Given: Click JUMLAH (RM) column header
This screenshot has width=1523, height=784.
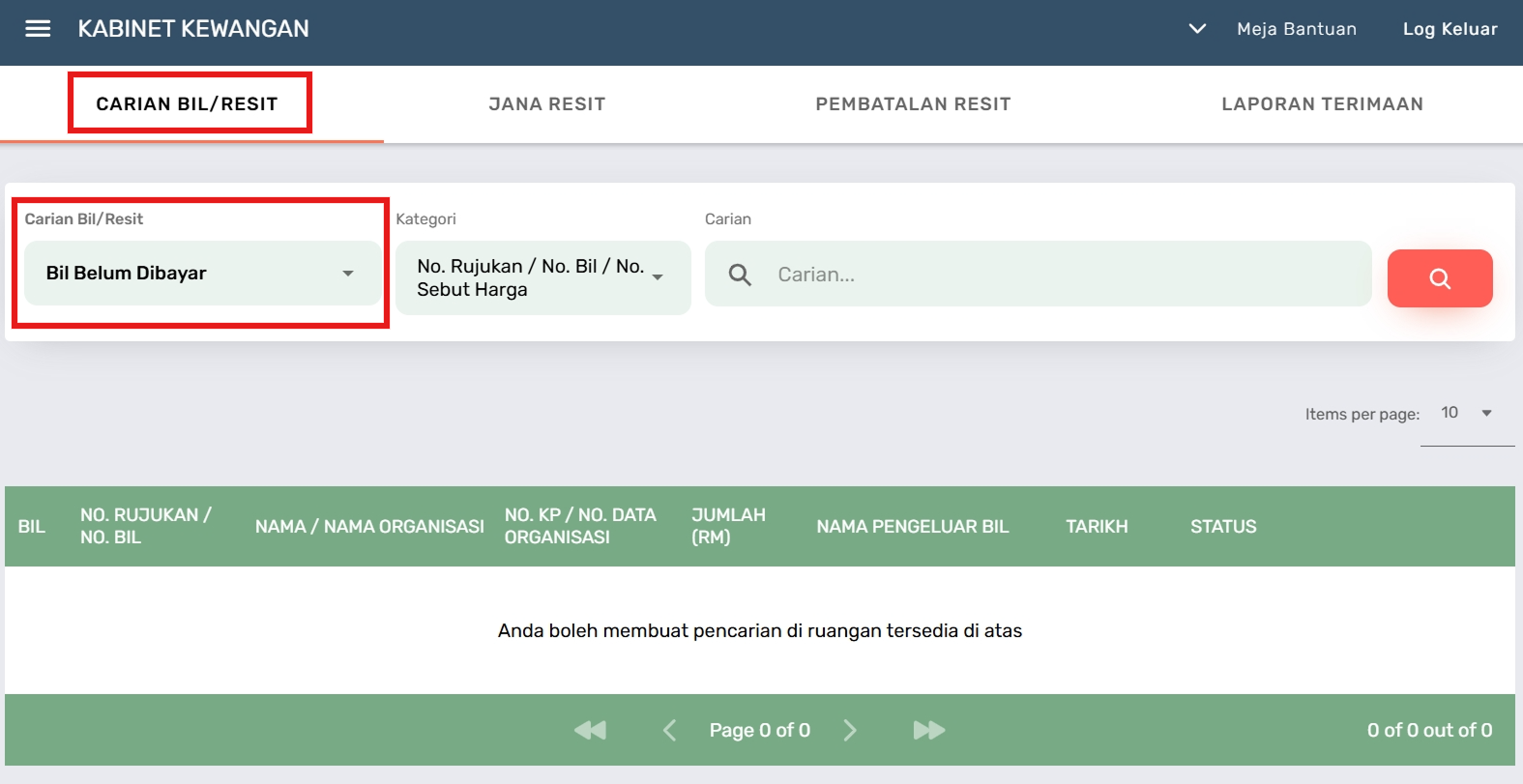Looking at the screenshot, I should click(728, 526).
